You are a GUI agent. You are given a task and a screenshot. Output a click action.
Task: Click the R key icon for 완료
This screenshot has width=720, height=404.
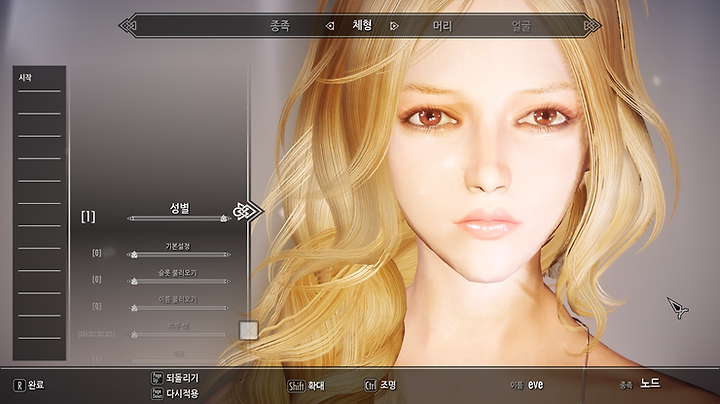[x=19, y=385]
